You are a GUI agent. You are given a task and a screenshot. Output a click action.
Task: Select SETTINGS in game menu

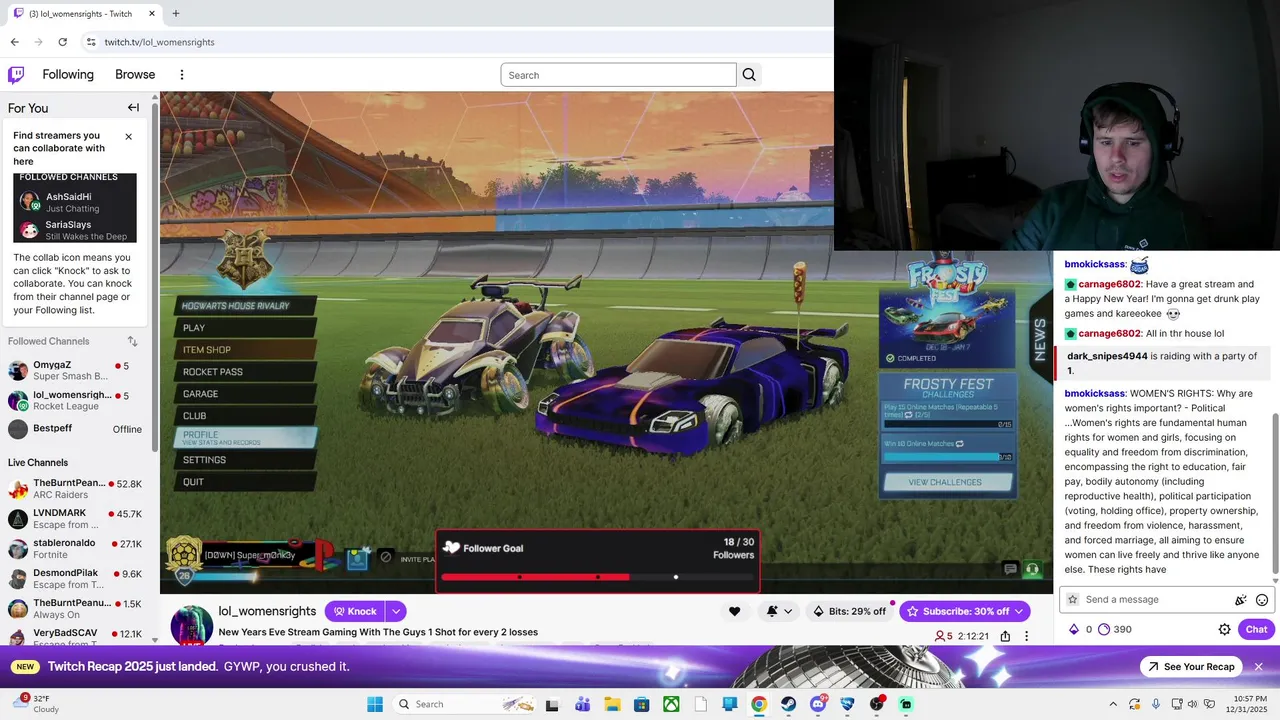[245, 460]
